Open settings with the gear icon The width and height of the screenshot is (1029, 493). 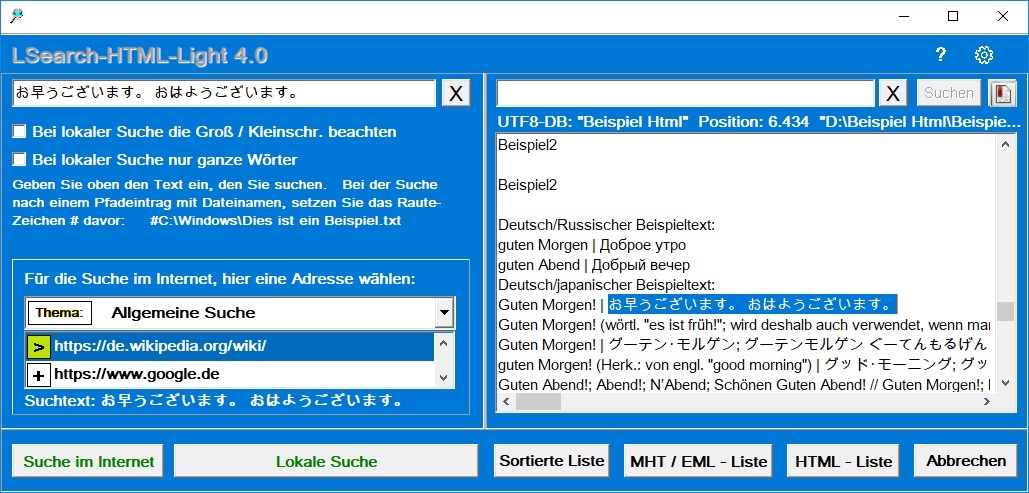pyautogui.click(x=984, y=55)
